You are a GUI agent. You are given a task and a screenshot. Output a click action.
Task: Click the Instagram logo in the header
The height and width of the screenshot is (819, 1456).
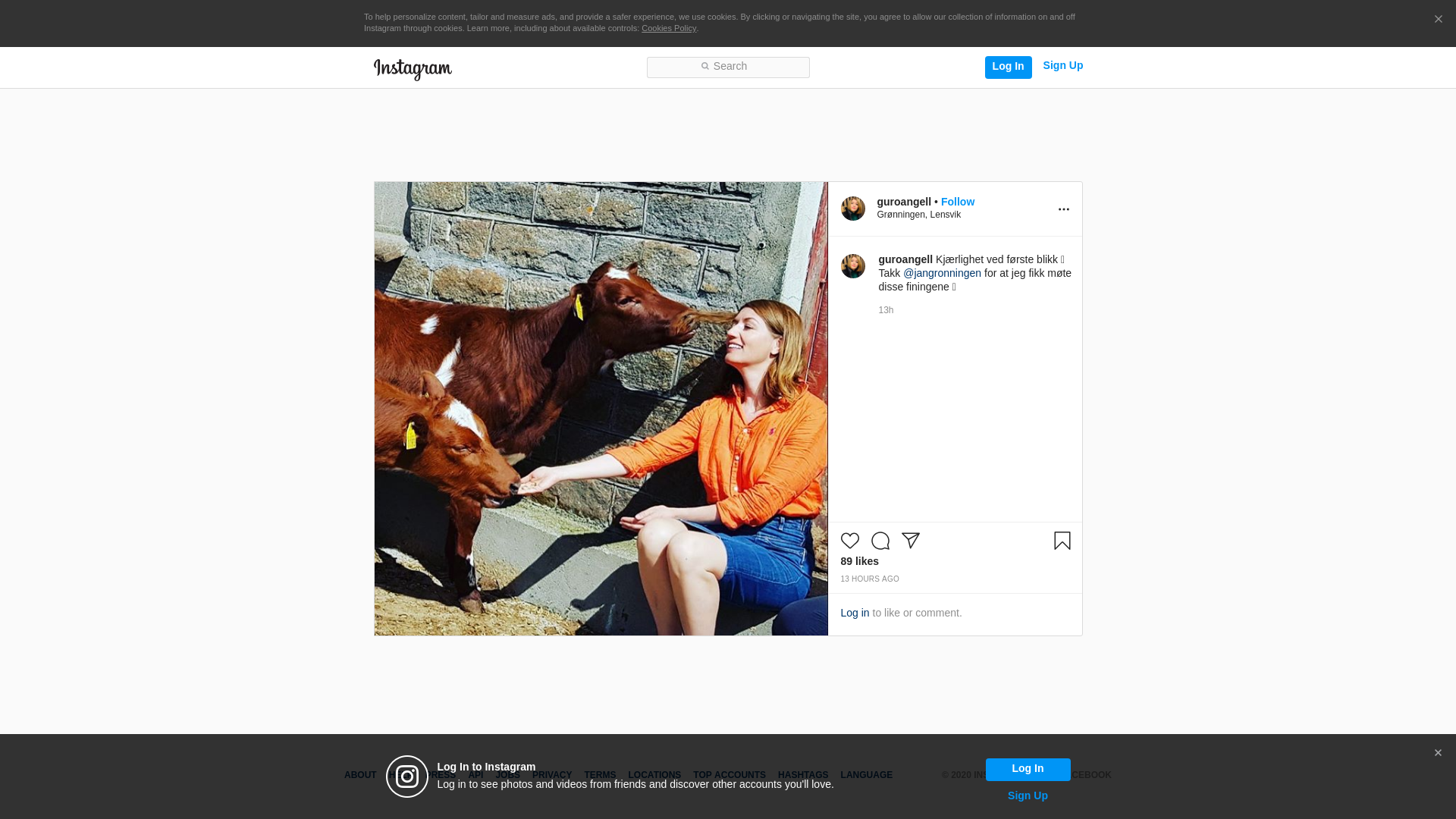[413, 69]
